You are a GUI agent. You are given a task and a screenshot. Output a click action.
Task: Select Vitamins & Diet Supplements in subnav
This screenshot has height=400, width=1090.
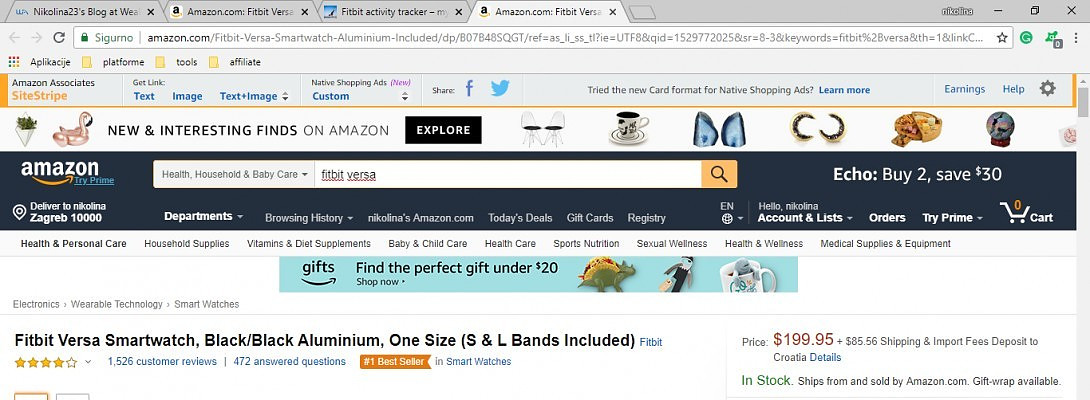(x=309, y=243)
